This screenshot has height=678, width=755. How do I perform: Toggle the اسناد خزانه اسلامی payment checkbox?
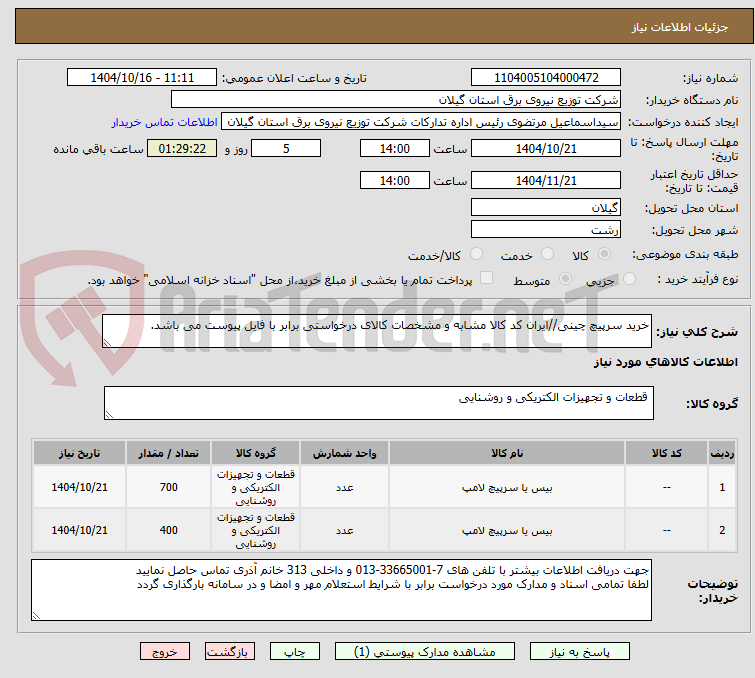tap(487, 278)
